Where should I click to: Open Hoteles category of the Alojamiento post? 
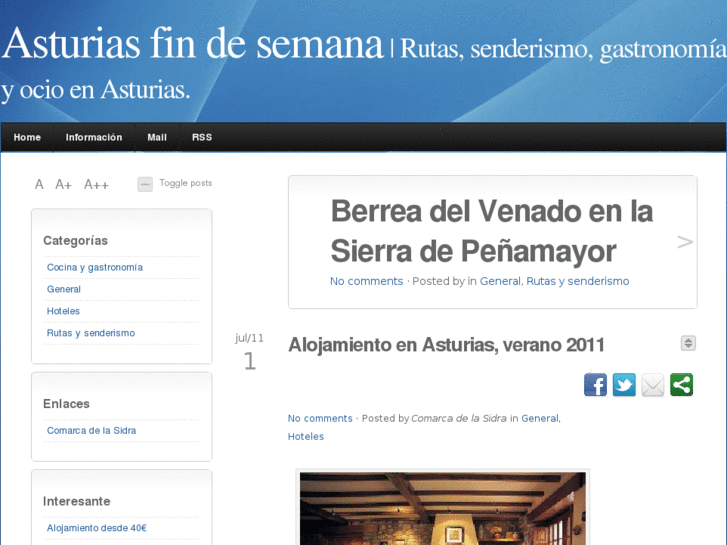point(306,436)
